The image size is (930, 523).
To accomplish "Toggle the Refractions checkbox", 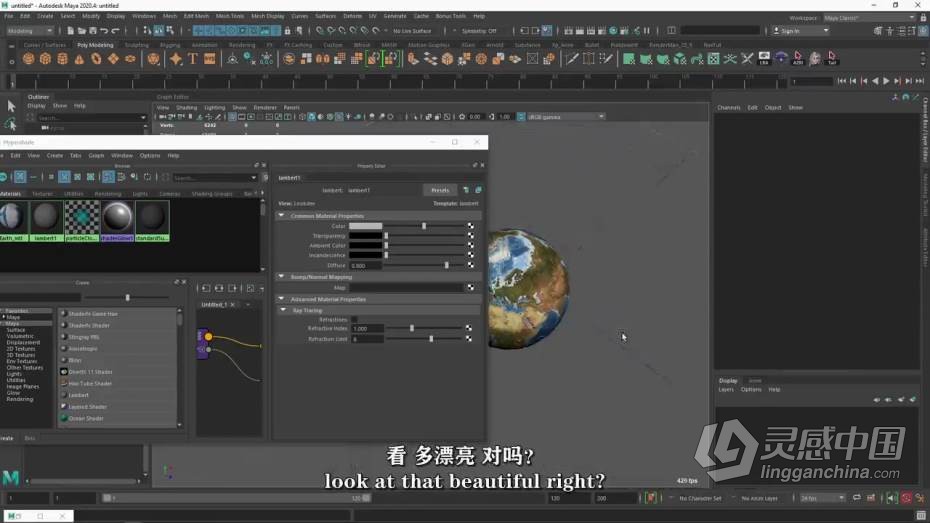I will click(354, 320).
